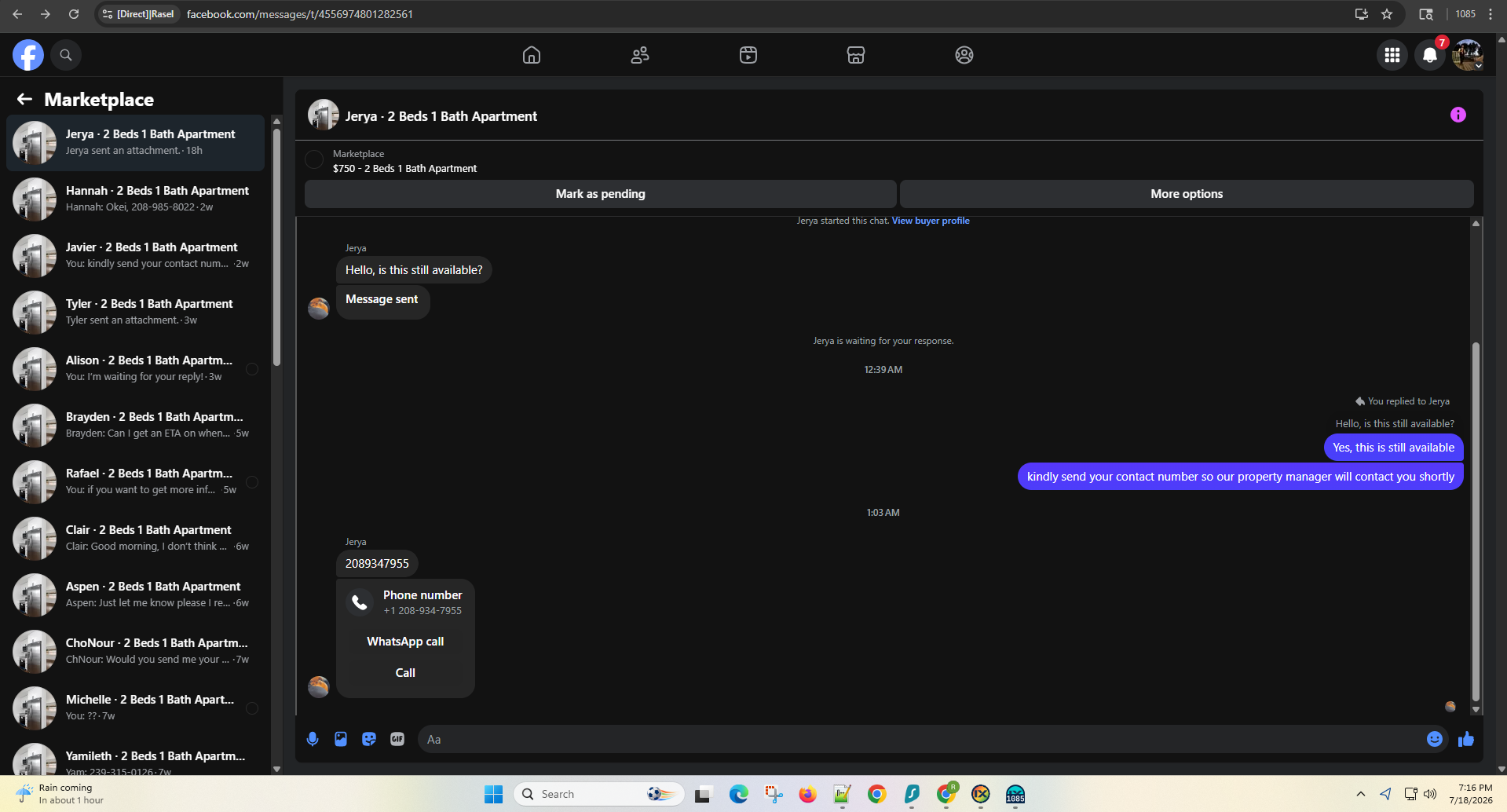Open Rafael's conversation in the list

135,482
